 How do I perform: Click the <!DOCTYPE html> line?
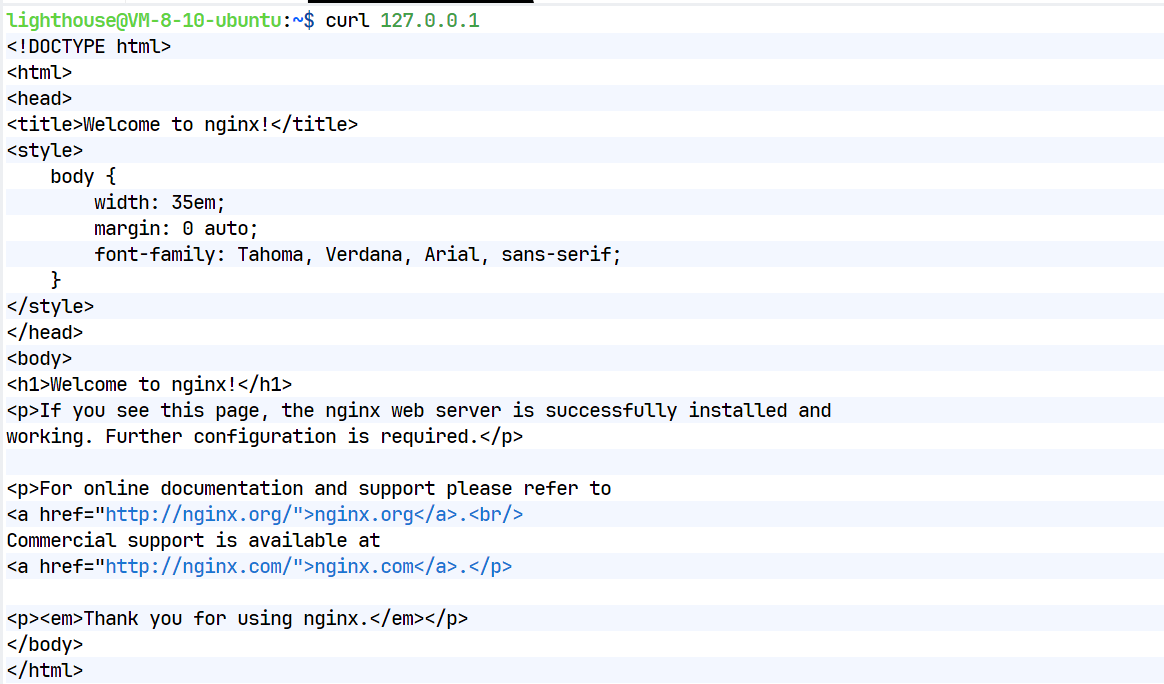coord(89,47)
